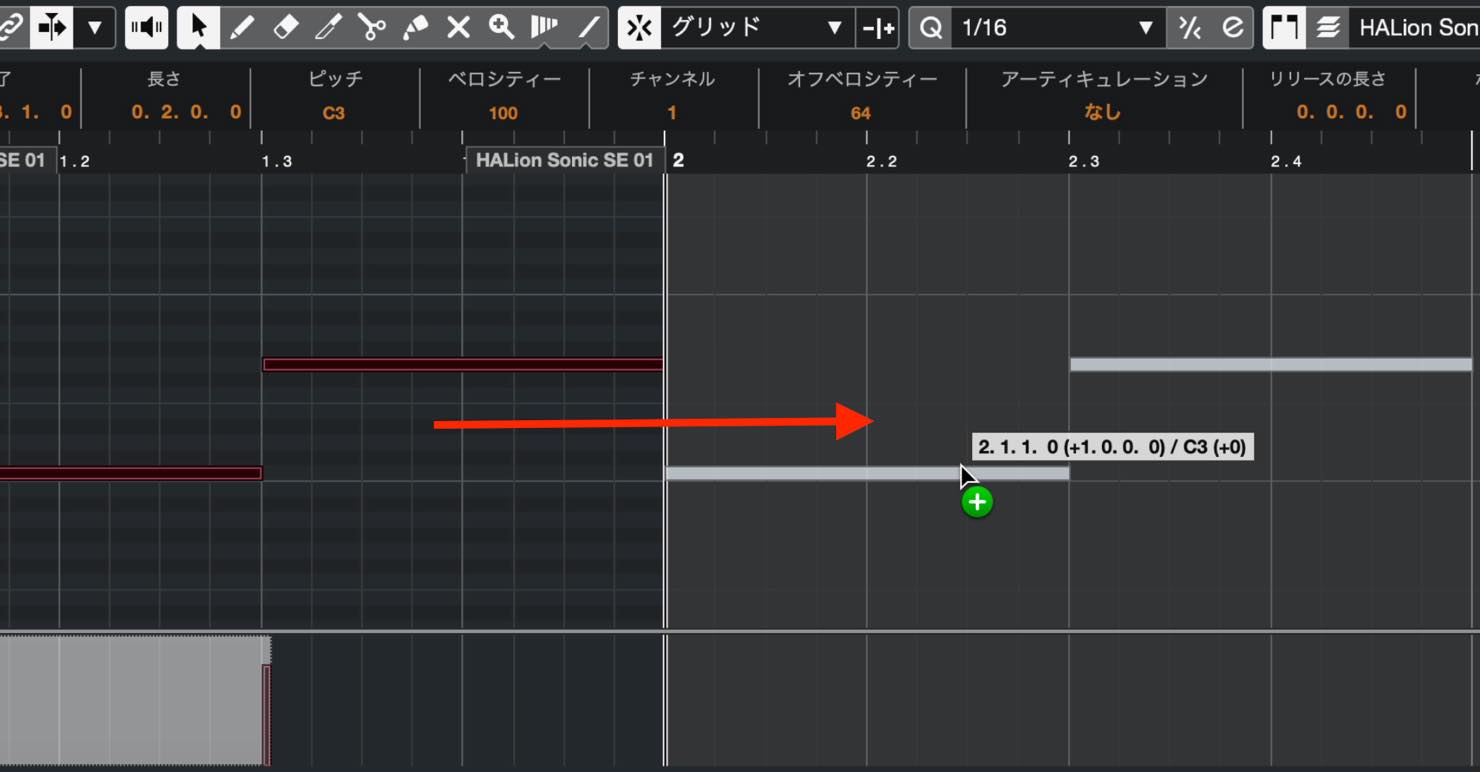Select the Draw pencil tool
The width and height of the screenshot is (1480, 772).
click(x=242, y=28)
